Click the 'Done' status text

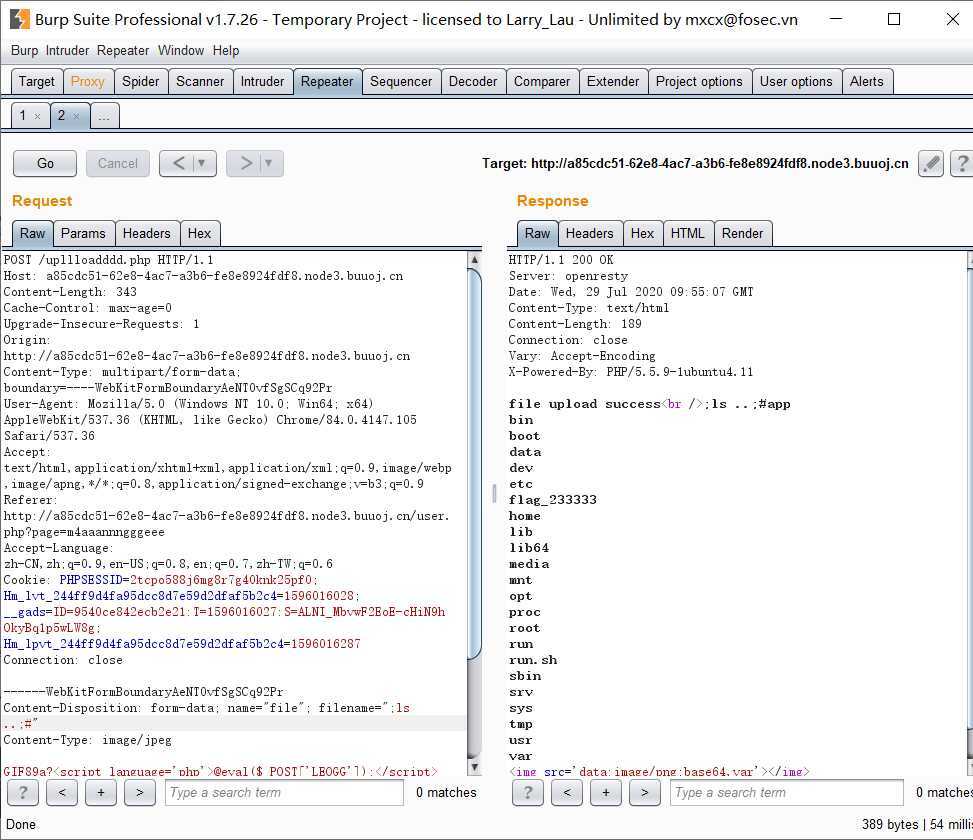(21, 824)
